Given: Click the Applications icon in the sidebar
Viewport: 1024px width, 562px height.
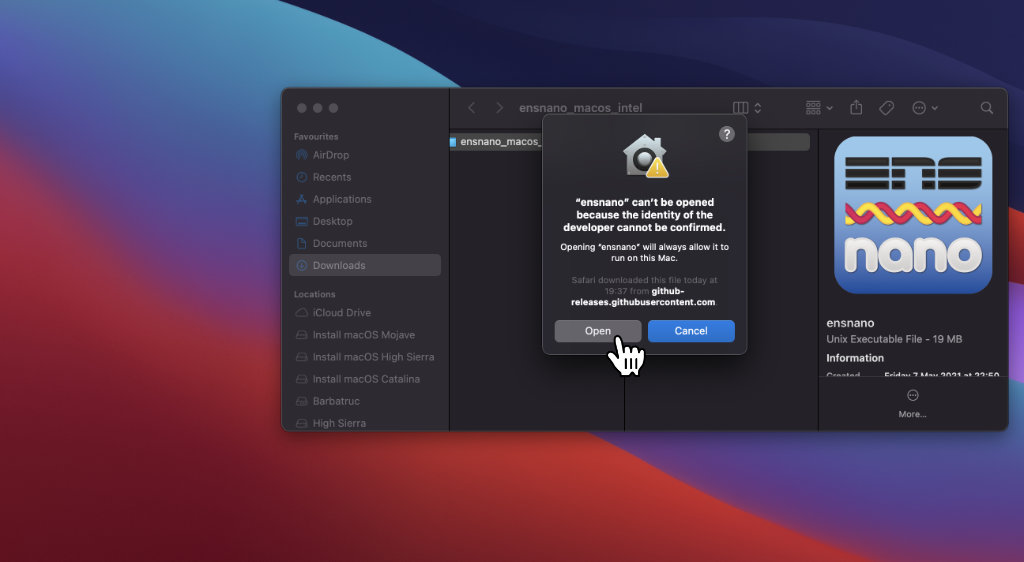Looking at the screenshot, I should coord(301,199).
